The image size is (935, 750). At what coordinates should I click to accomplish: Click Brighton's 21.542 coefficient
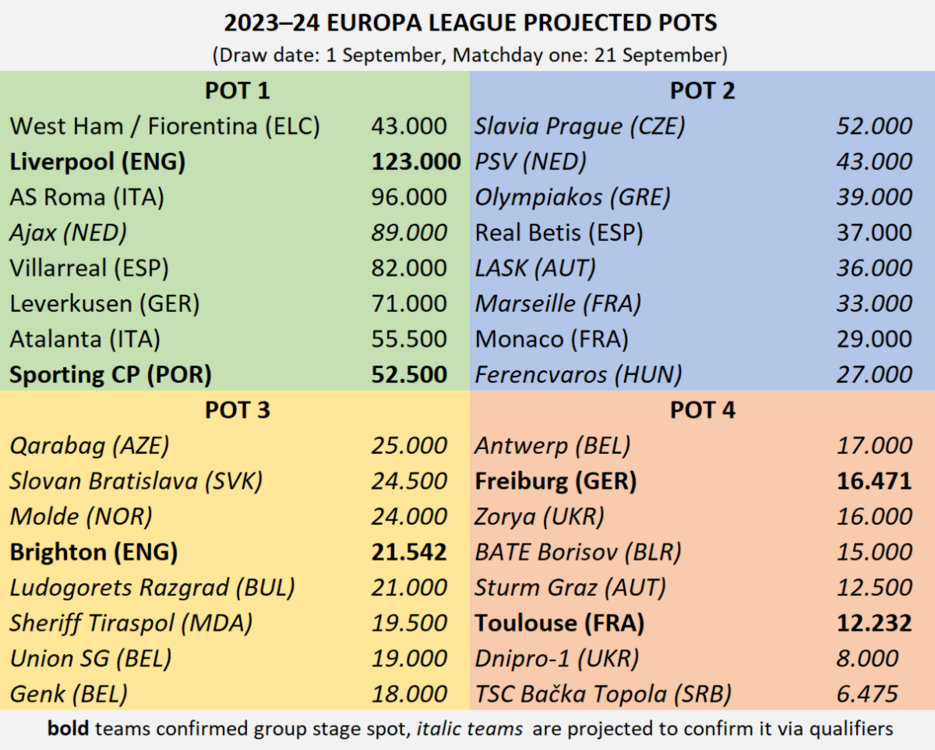point(409,551)
